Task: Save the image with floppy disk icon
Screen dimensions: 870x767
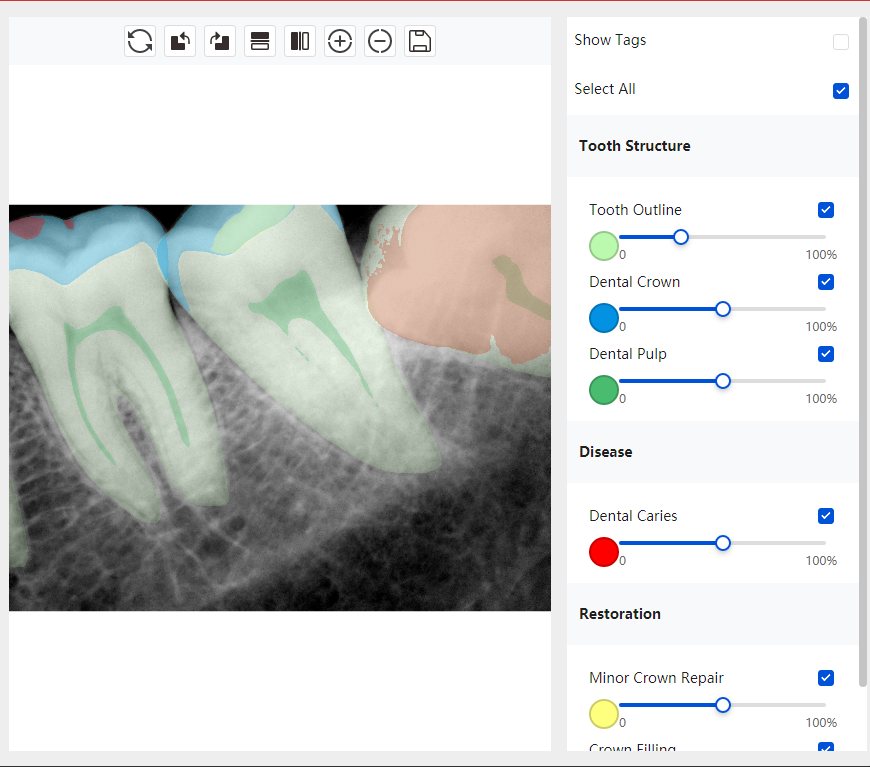Action: pyautogui.click(x=420, y=41)
